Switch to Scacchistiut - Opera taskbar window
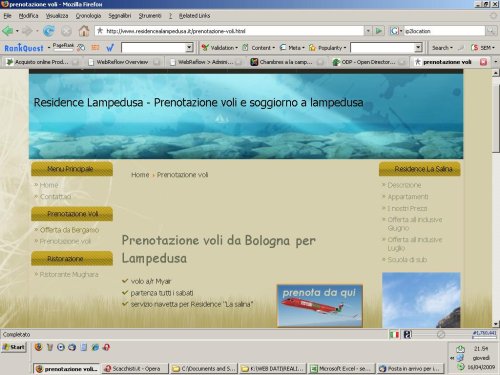The width and height of the screenshot is (500, 375). pyautogui.click(x=135, y=369)
